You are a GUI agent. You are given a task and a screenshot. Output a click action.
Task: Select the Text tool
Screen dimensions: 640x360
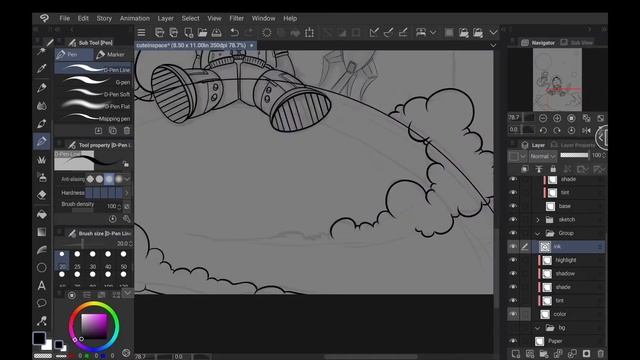pos(42,285)
